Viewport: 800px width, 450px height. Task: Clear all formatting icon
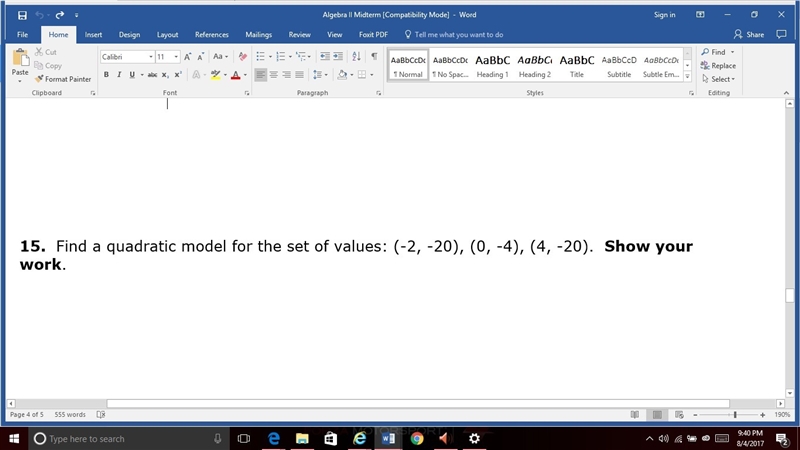click(x=243, y=57)
